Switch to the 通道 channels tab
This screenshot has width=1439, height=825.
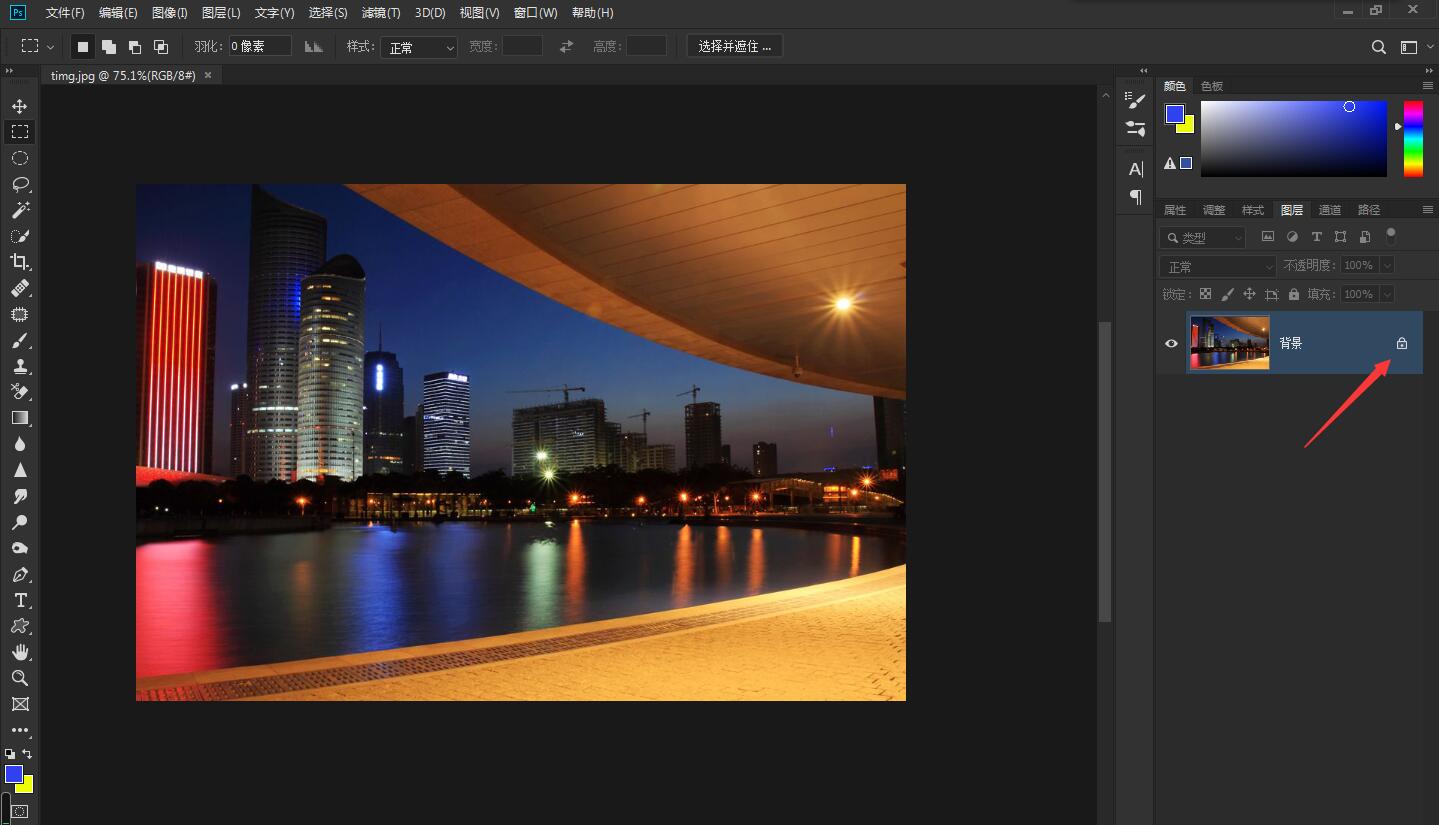(x=1329, y=210)
